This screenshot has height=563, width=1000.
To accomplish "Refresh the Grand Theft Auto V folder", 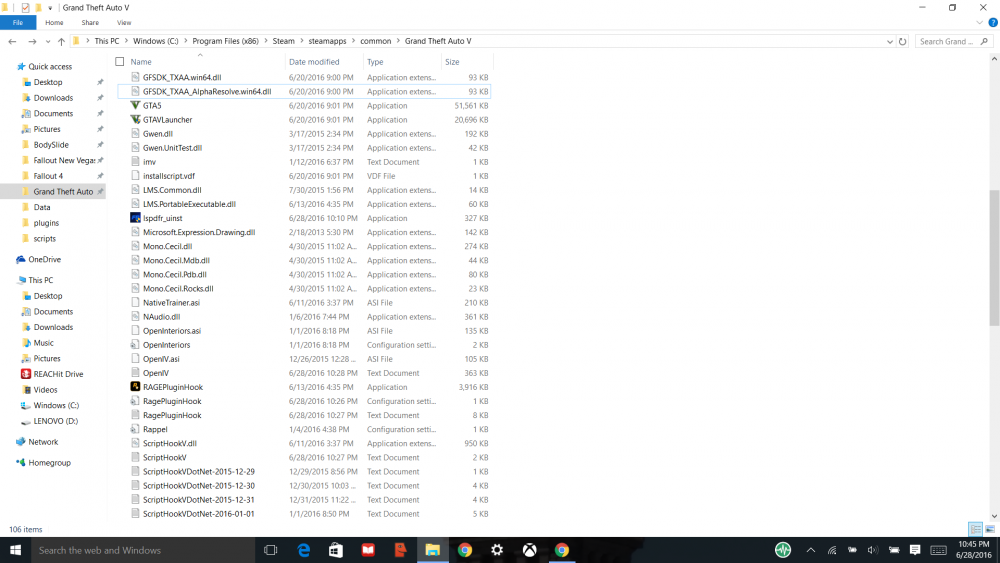I will click(x=902, y=41).
